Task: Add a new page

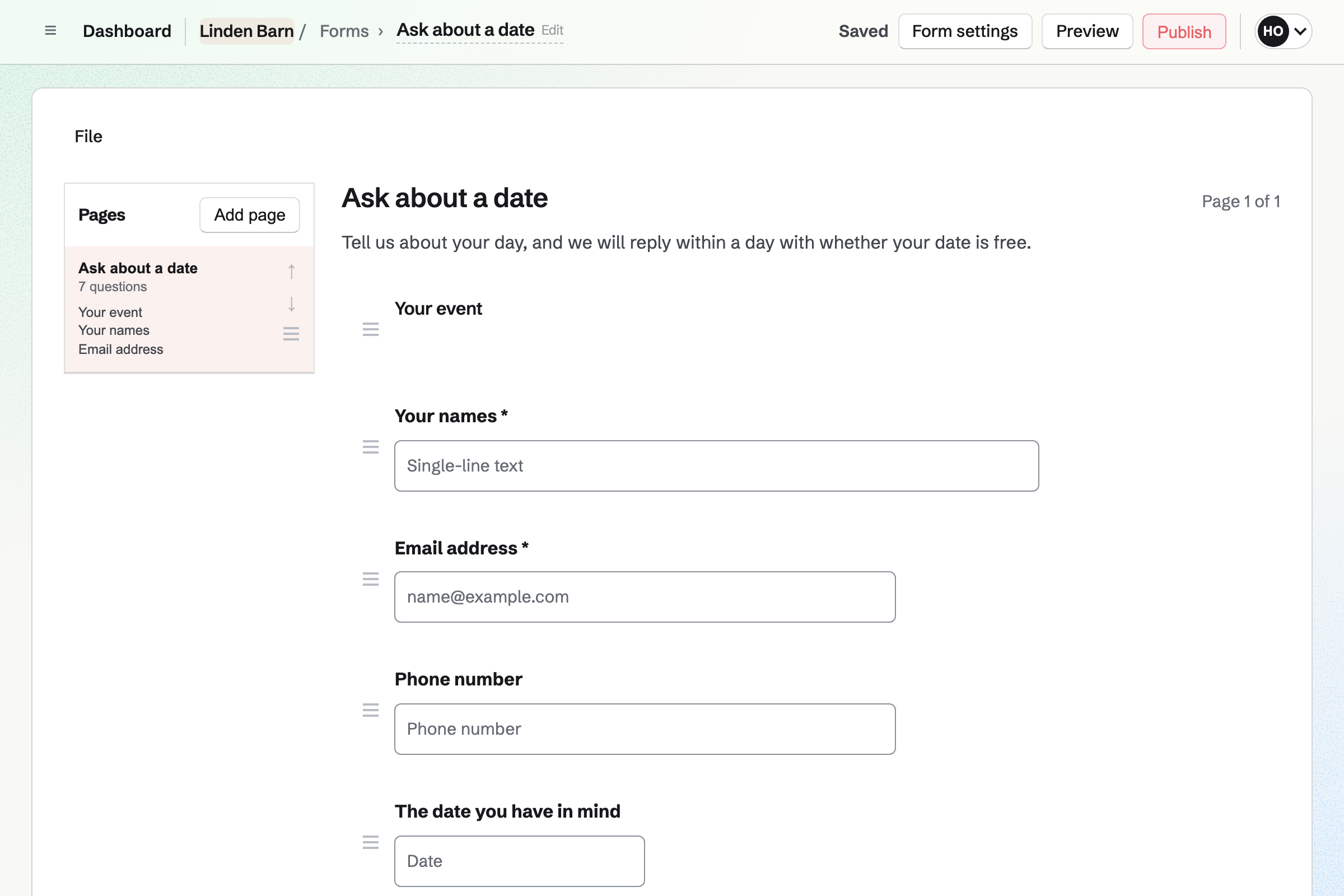Action: tap(250, 215)
